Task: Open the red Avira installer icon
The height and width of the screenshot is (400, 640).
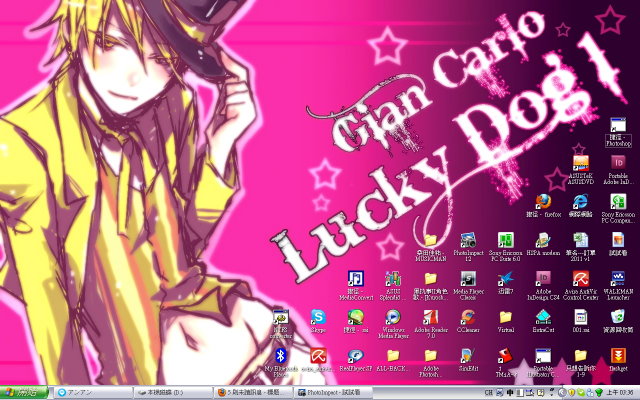Action: point(318,356)
